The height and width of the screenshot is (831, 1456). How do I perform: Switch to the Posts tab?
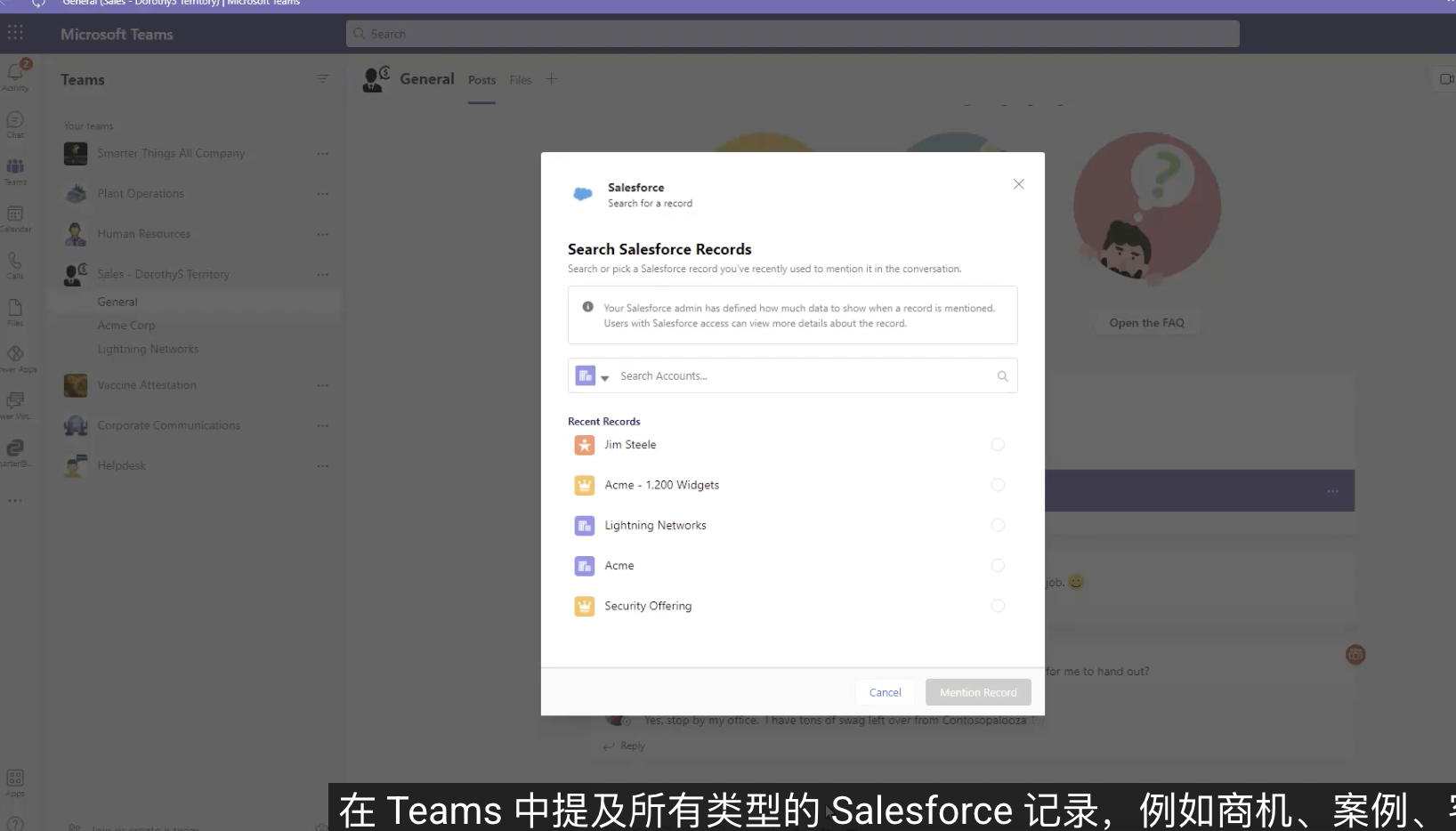coord(482,80)
